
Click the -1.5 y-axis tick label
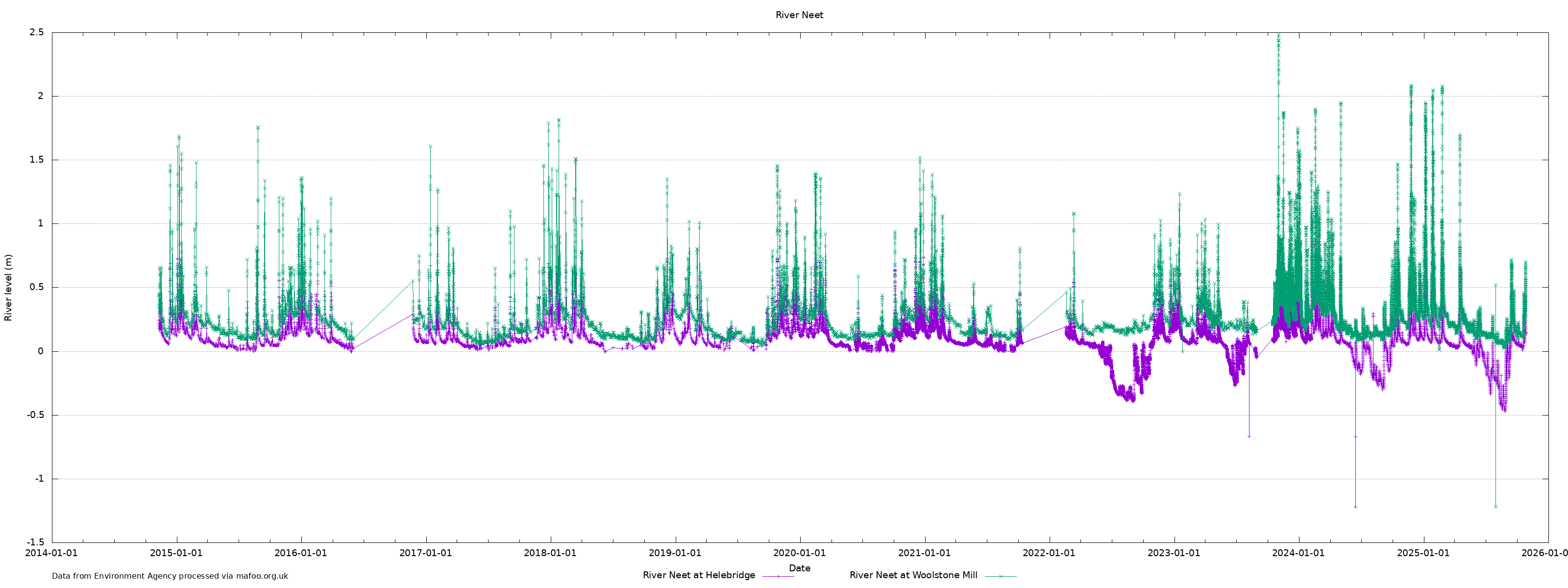[x=35, y=542]
